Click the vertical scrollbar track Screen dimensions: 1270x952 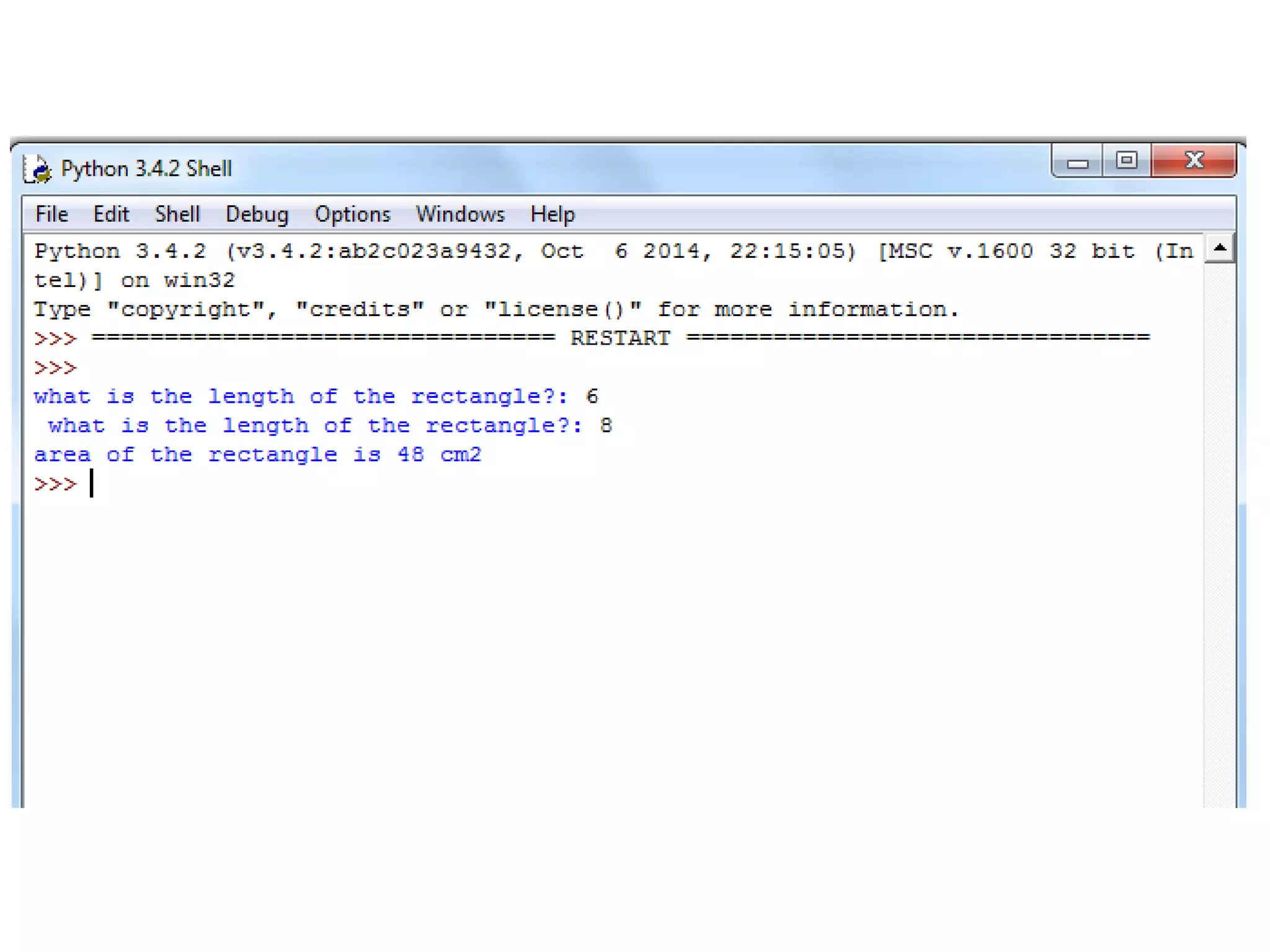(1219, 533)
